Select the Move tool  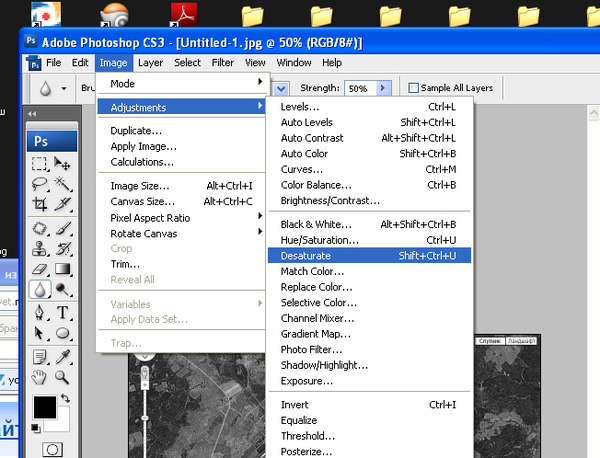click(x=62, y=164)
